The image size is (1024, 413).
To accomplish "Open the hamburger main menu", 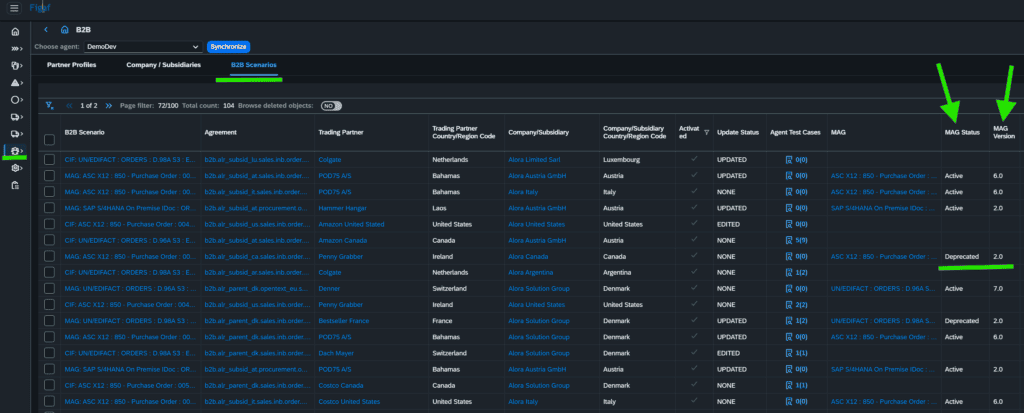I will pyautogui.click(x=14, y=8).
